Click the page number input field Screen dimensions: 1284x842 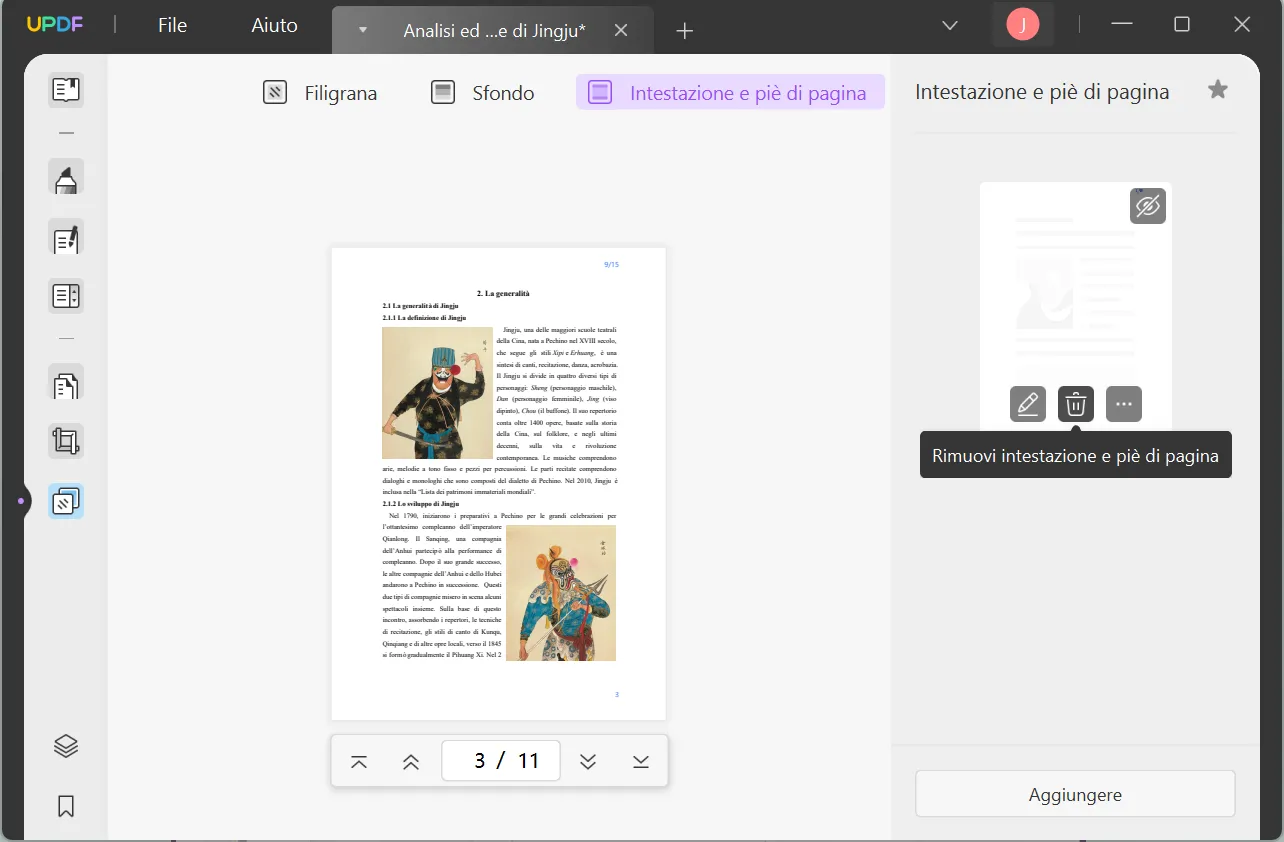(501, 761)
